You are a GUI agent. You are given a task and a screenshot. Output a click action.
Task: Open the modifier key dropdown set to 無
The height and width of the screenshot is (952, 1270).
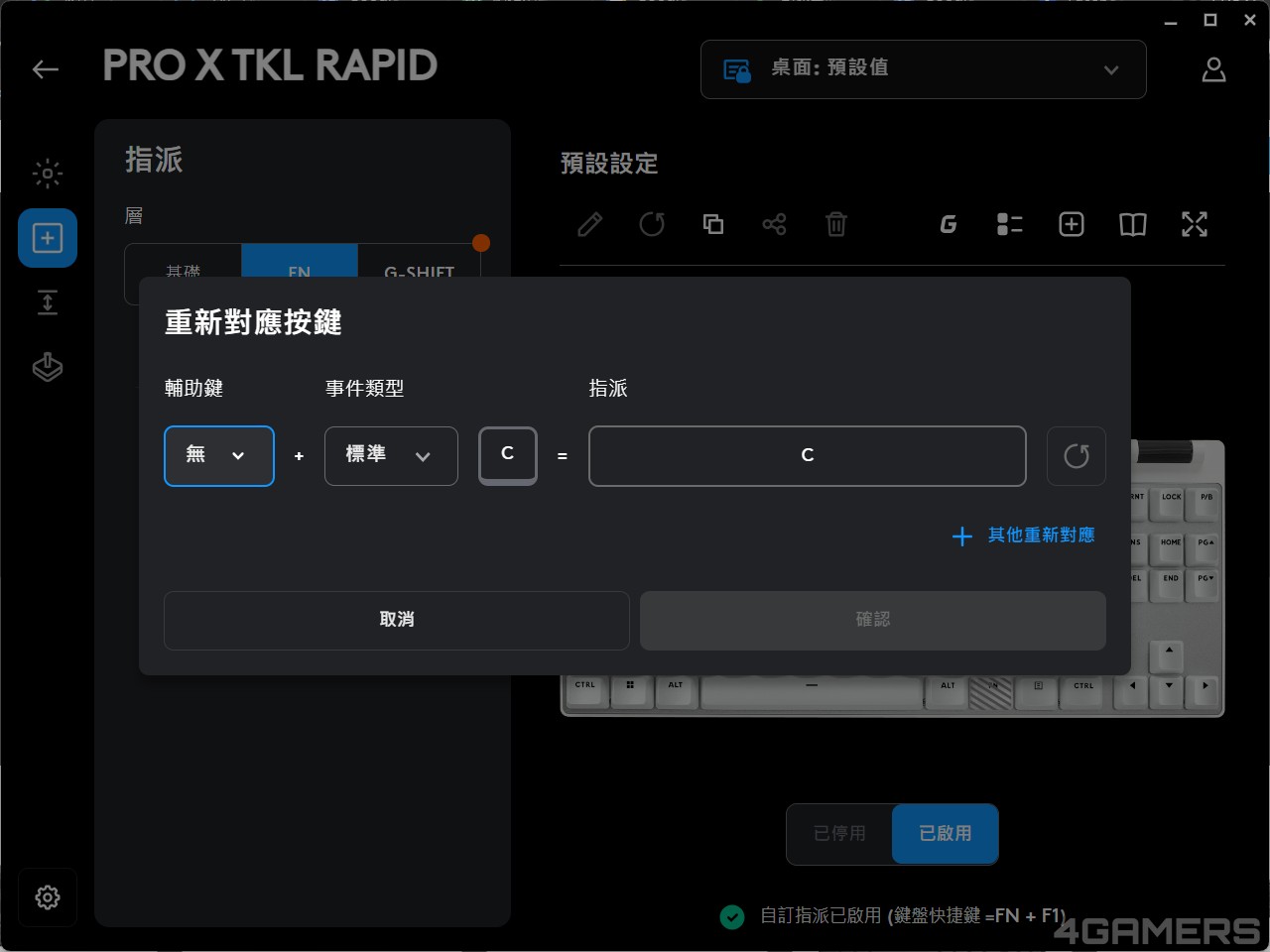(219, 456)
